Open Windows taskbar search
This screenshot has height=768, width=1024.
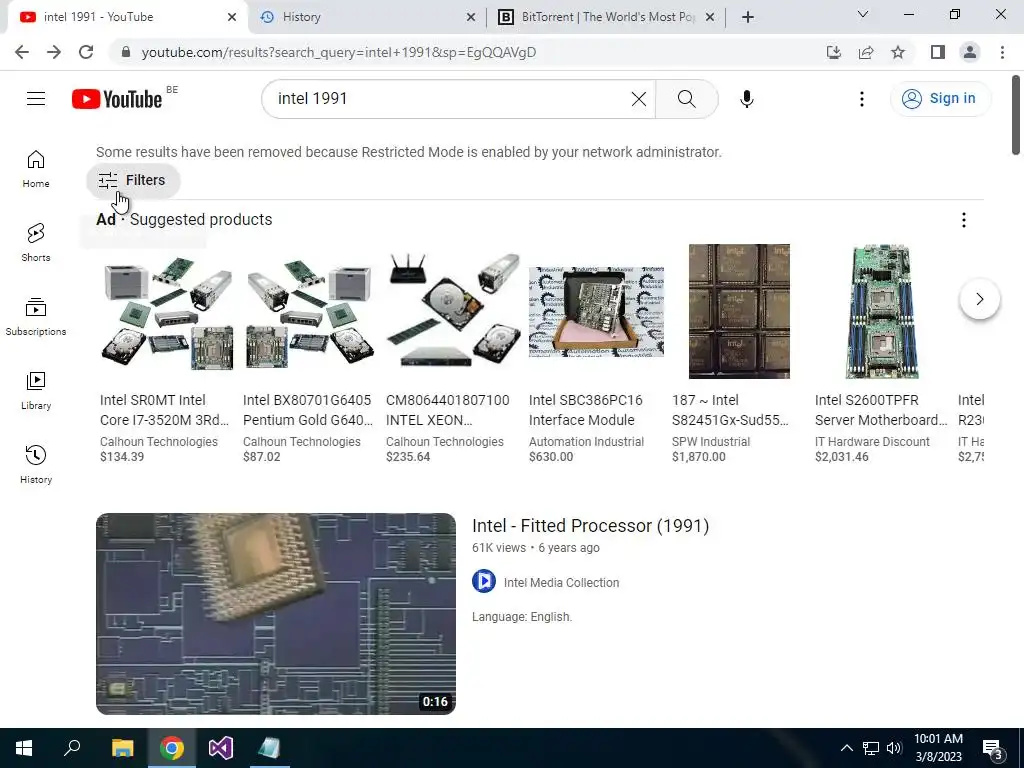coord(72,748)
